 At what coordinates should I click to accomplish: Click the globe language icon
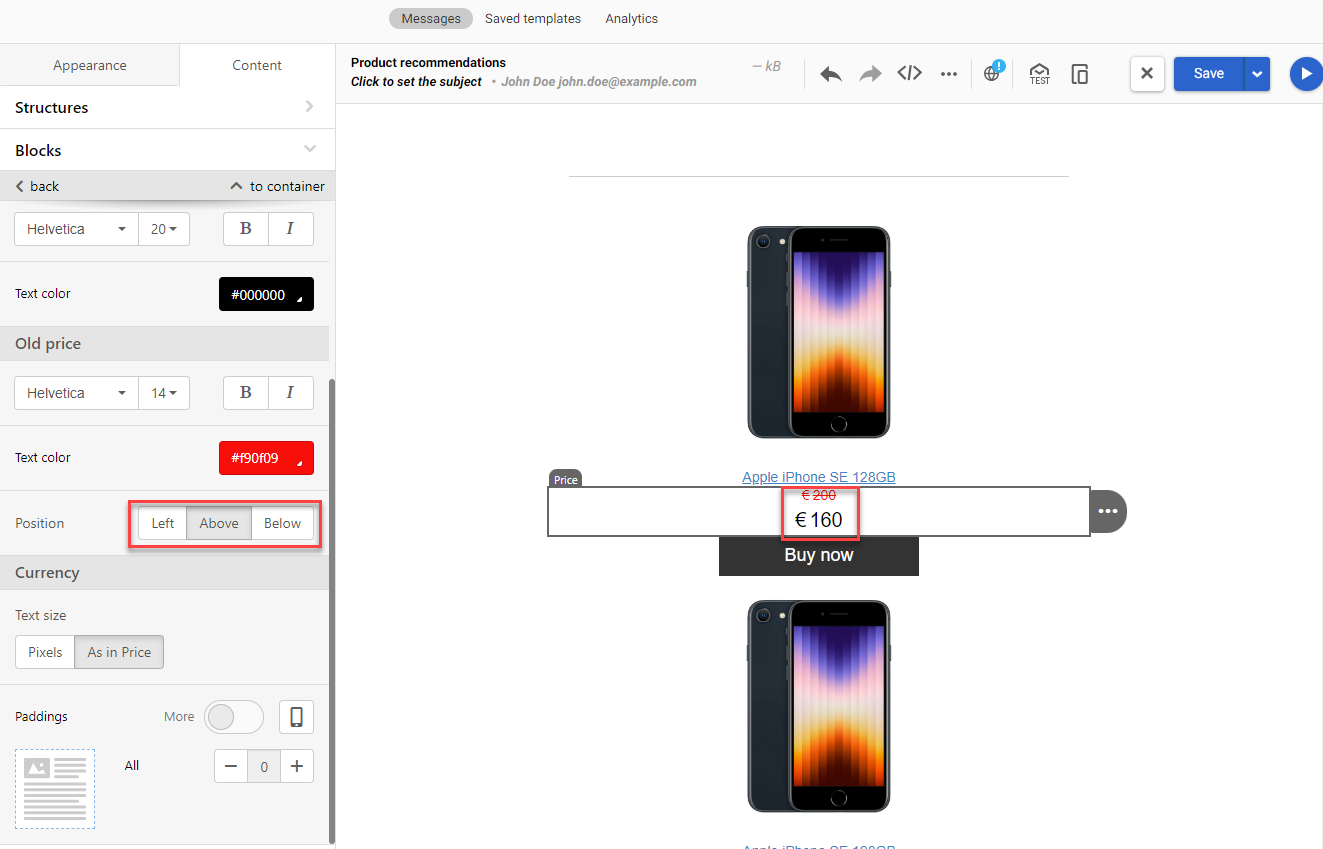(992, 72)
